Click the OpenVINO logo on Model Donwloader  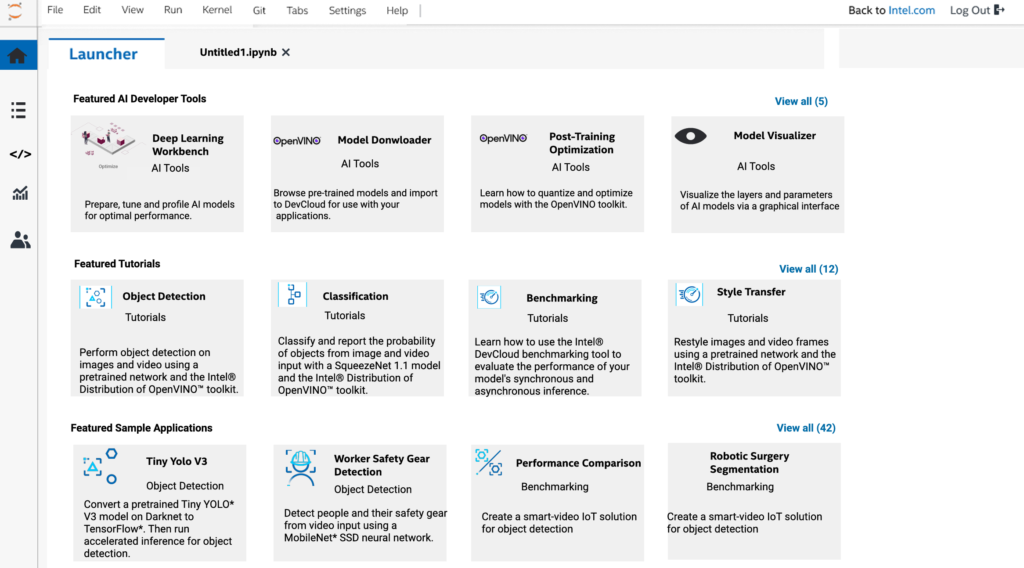297,141
